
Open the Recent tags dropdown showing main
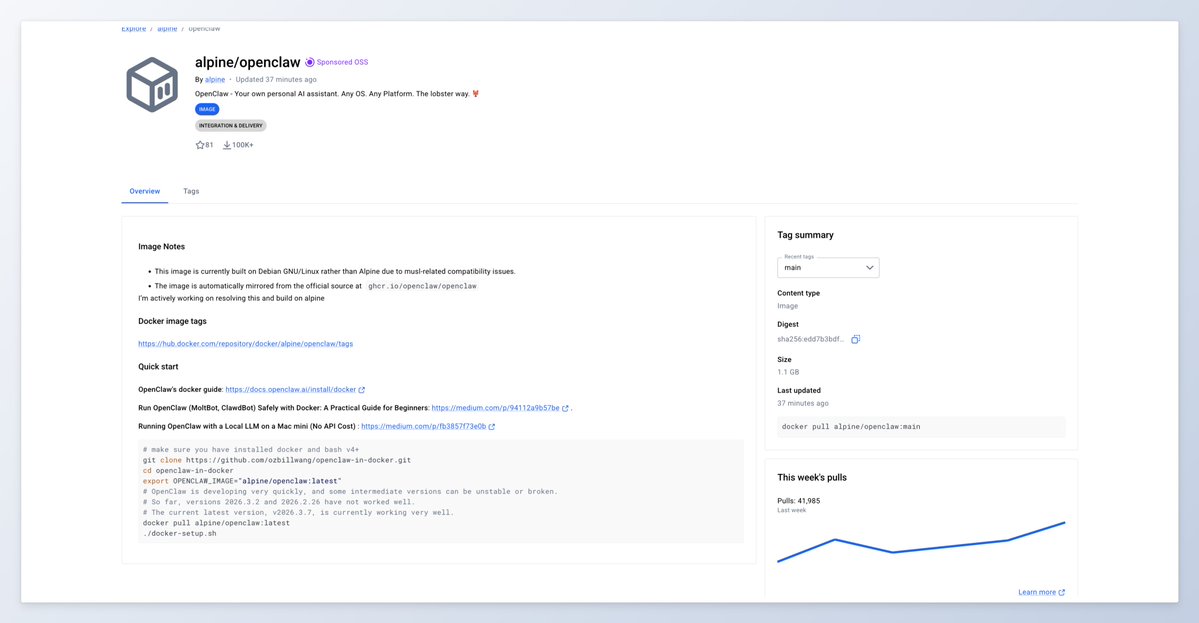[828, 268]
